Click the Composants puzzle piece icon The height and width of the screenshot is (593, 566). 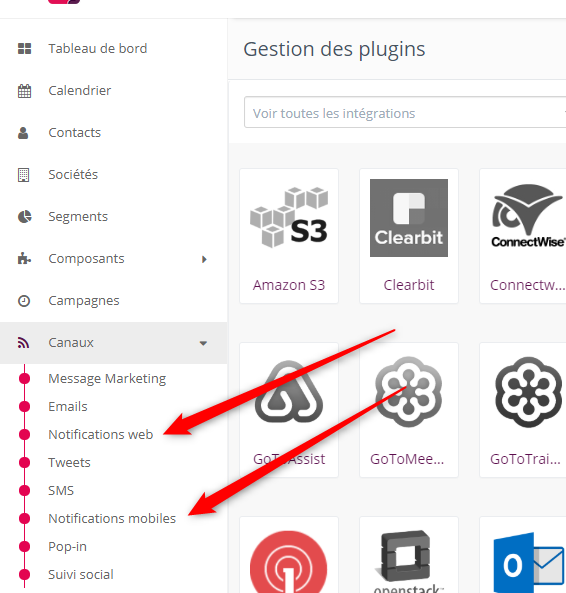click(x=25, y=259)
